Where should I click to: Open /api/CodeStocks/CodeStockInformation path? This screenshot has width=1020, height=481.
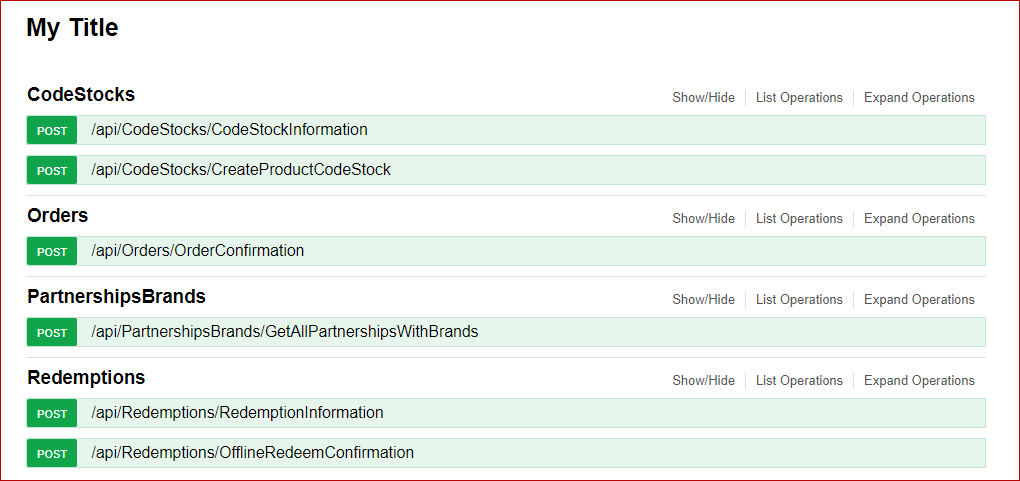230,130
